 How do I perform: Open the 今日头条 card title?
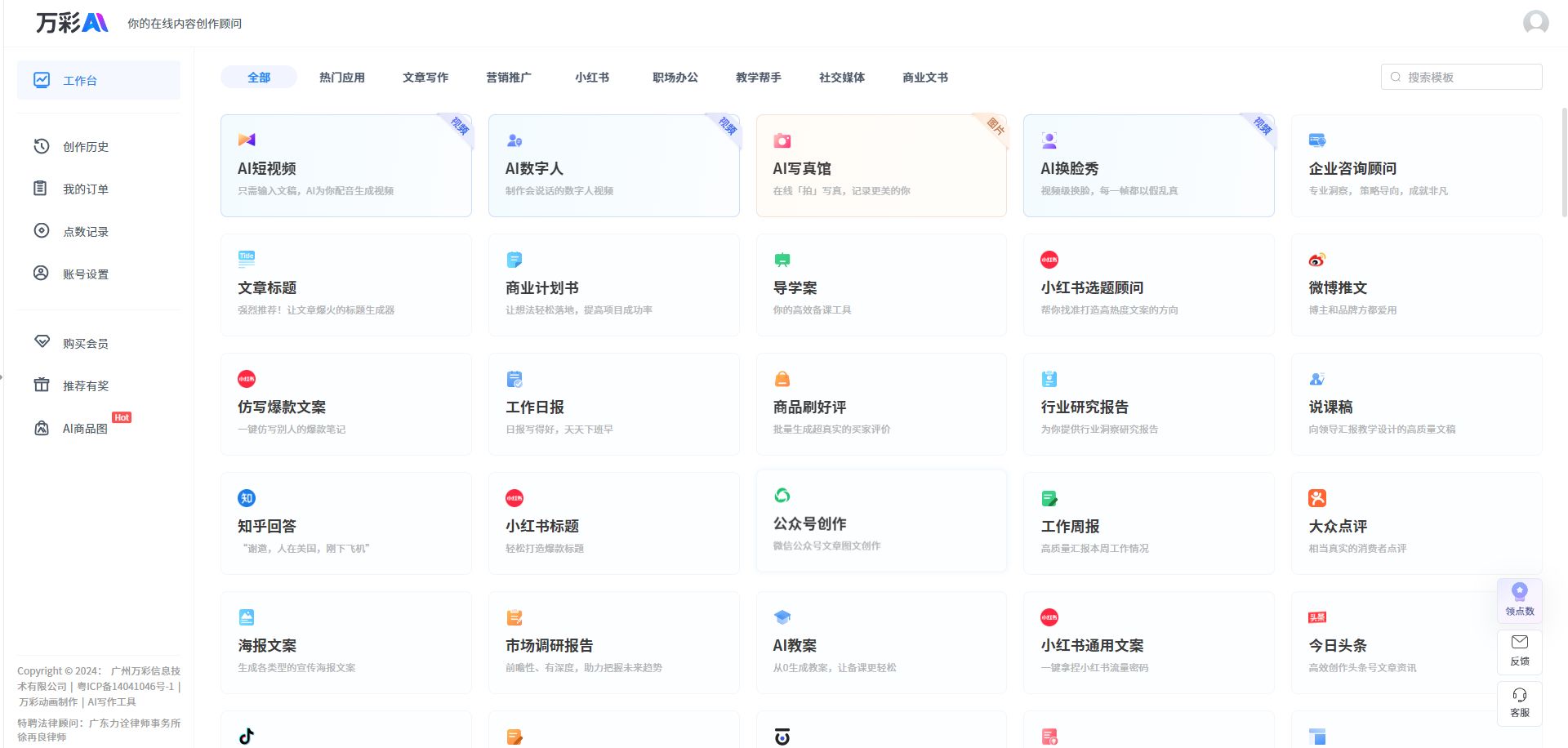[1338, 645]
